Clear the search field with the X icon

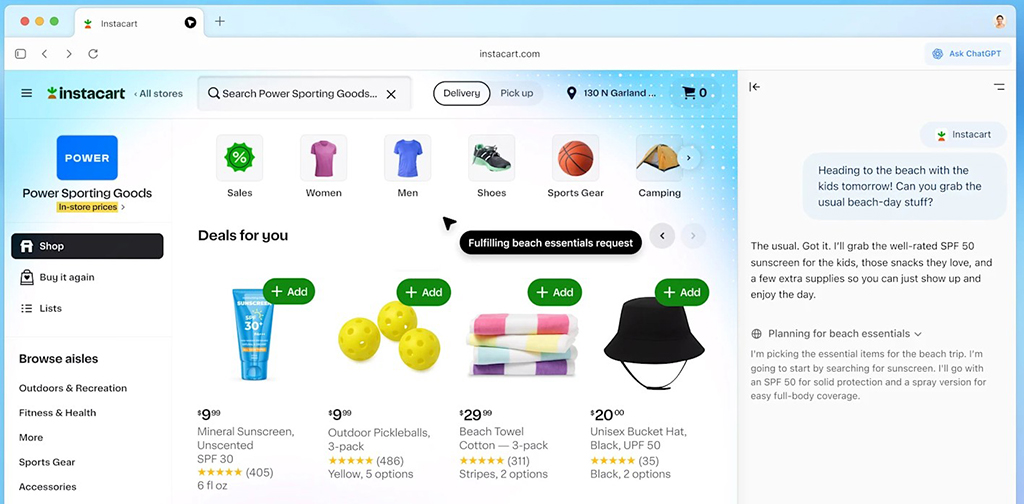click(x=391, y=94)
